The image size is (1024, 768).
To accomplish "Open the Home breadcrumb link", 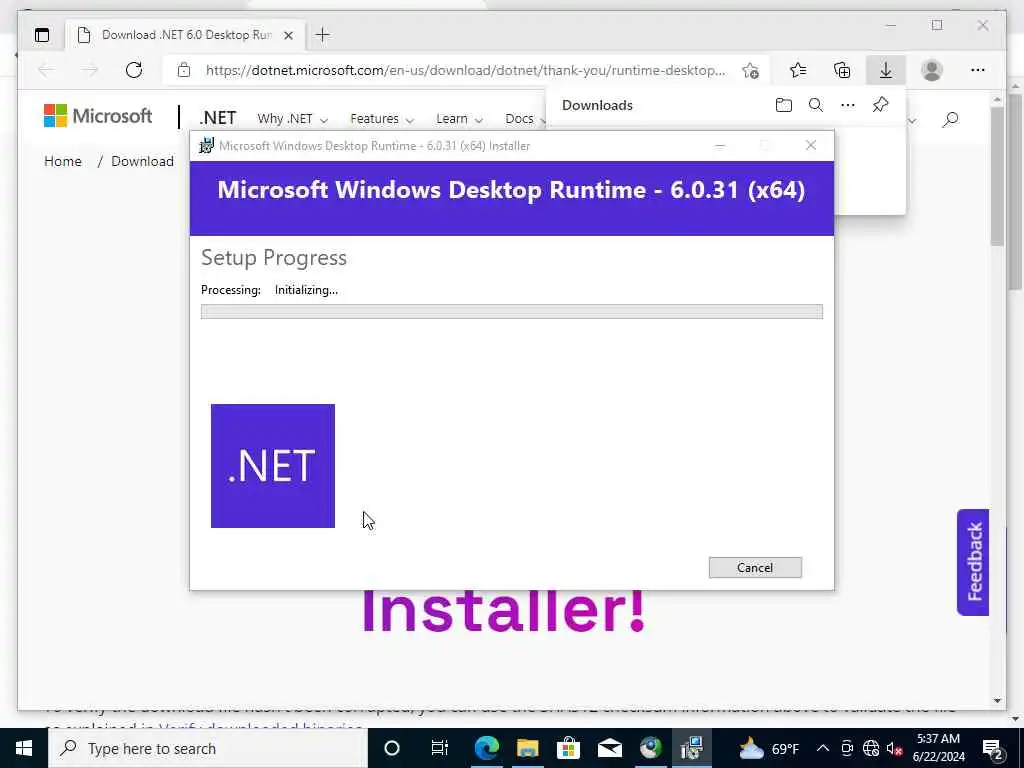I will click(x=63, y=161).
